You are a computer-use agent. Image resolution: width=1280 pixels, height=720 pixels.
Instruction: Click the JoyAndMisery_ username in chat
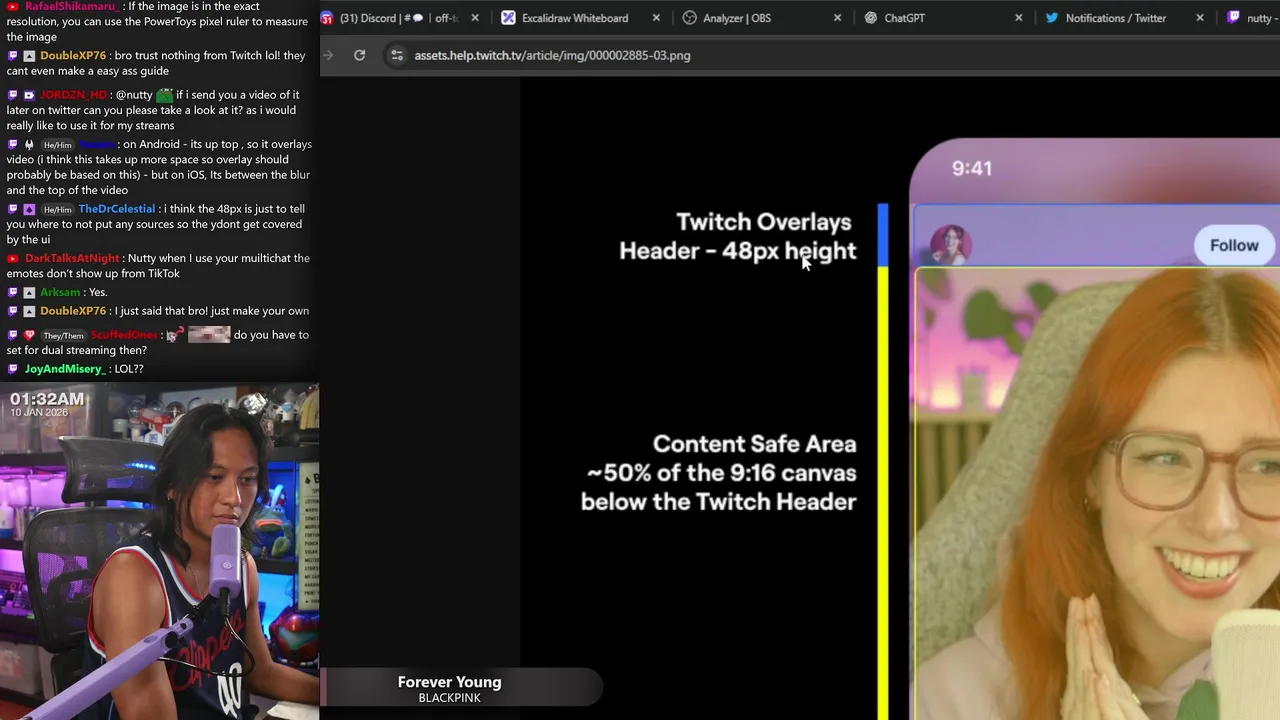(64, 369)
